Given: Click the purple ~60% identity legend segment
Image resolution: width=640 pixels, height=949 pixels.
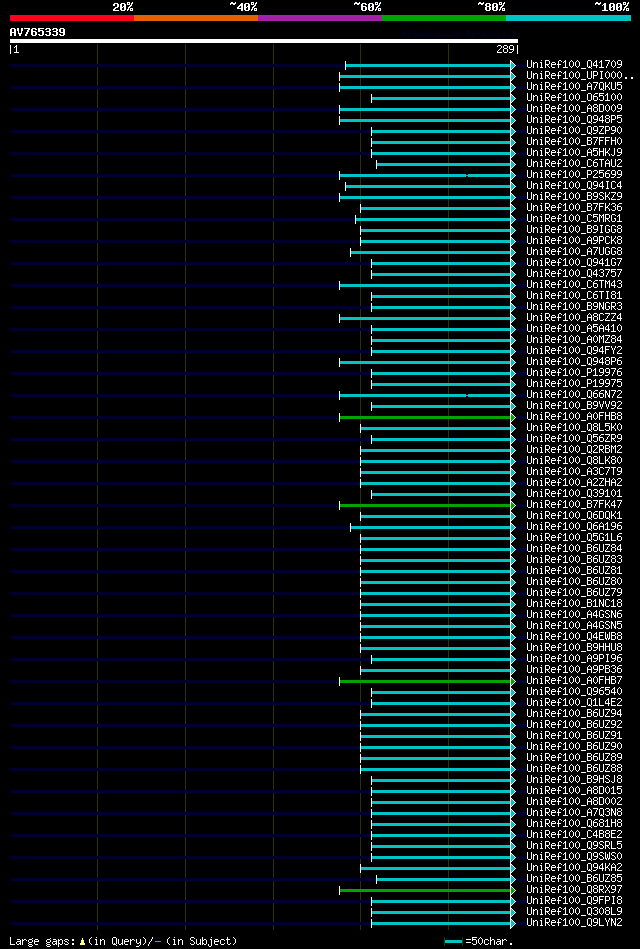Looking at the screenshot, I should coord(320,18).
